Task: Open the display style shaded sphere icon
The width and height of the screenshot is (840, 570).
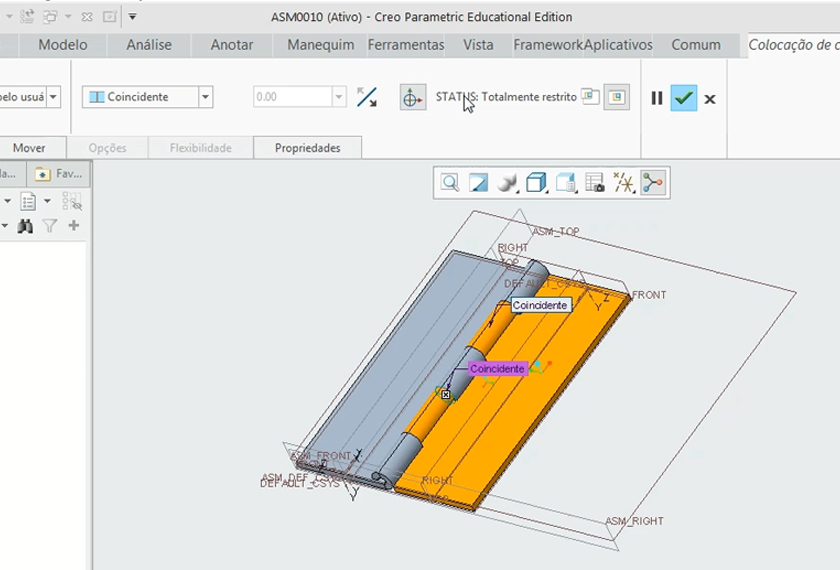Action: click(x=508, y=183)
